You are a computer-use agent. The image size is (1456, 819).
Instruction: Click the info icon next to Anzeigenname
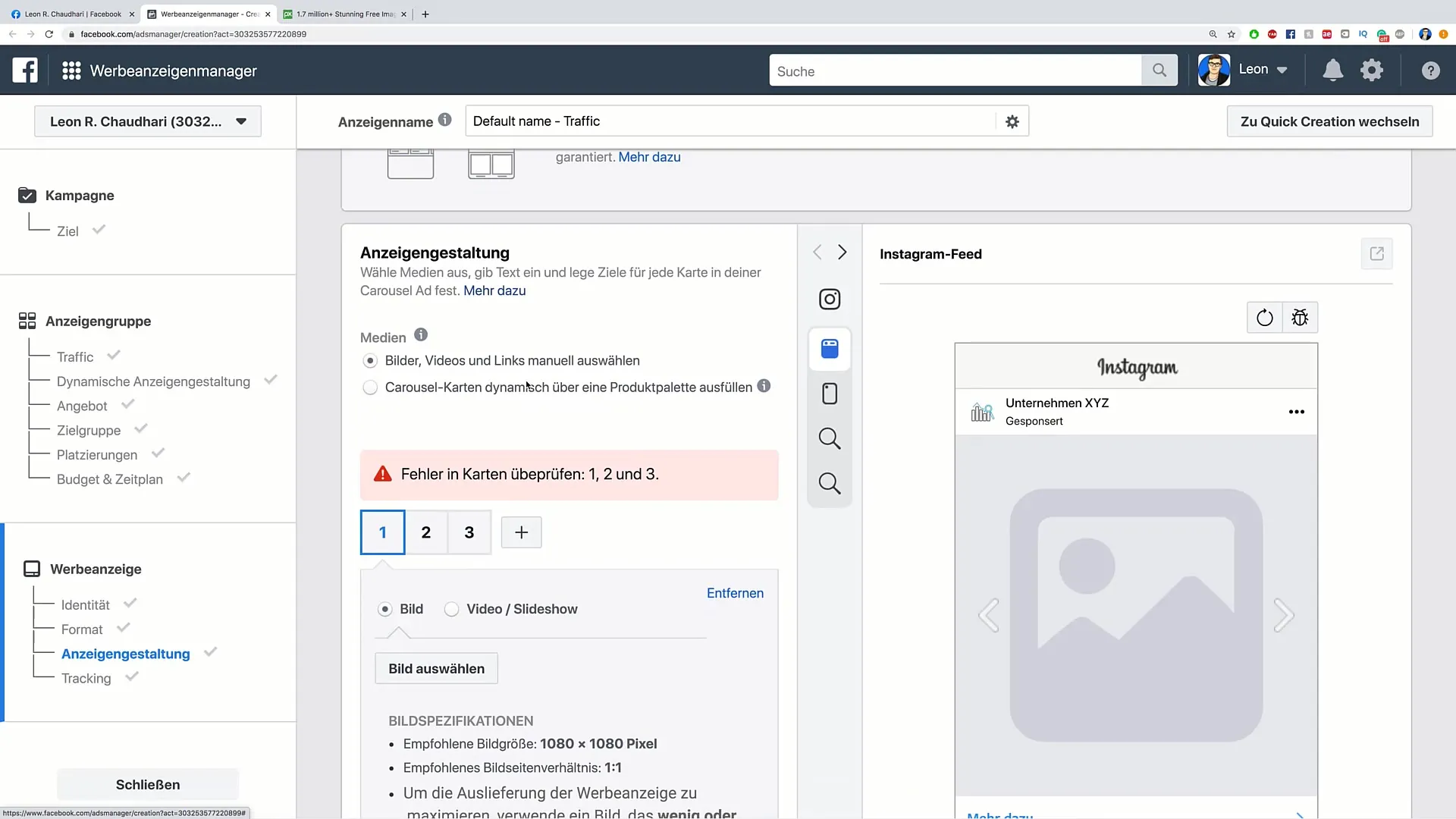pyautogui.click(x=445, y=120)
